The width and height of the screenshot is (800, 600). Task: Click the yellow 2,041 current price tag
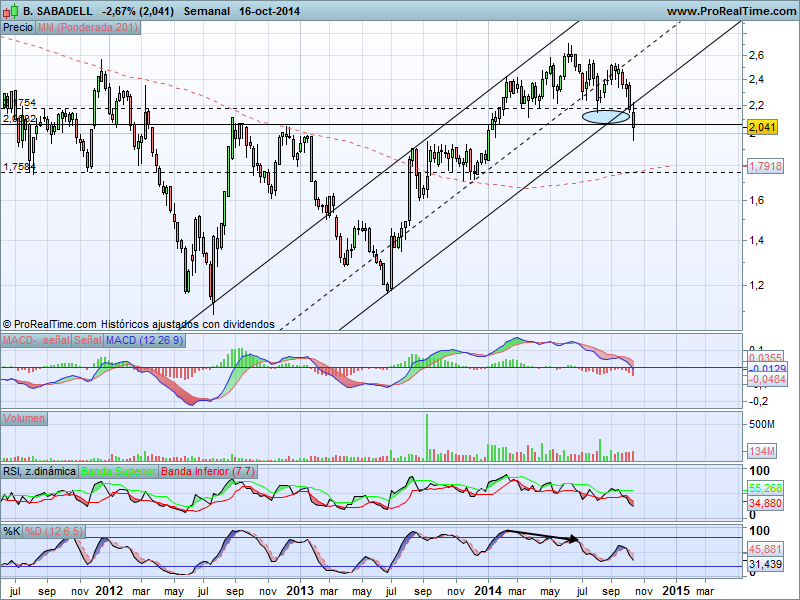pyautogui.click(x=763, y=127)
